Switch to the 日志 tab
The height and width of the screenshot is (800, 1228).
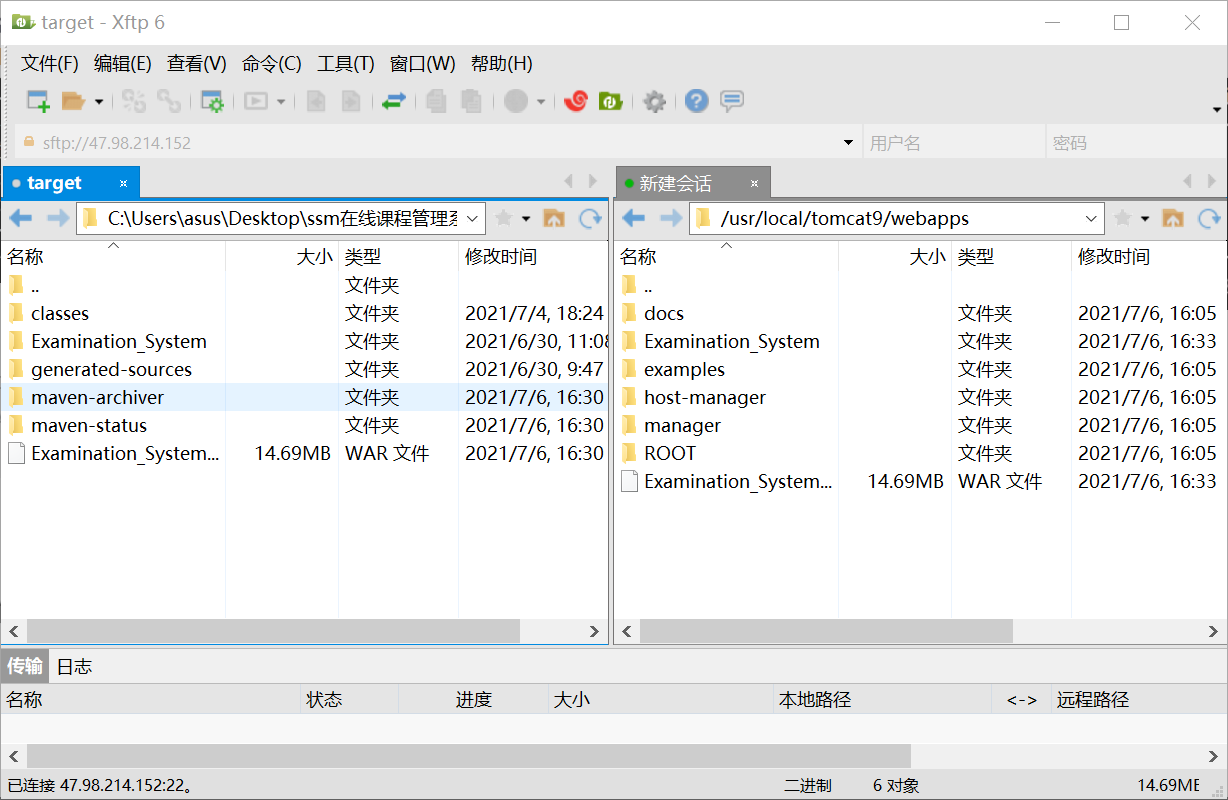[x=74, y=666]
